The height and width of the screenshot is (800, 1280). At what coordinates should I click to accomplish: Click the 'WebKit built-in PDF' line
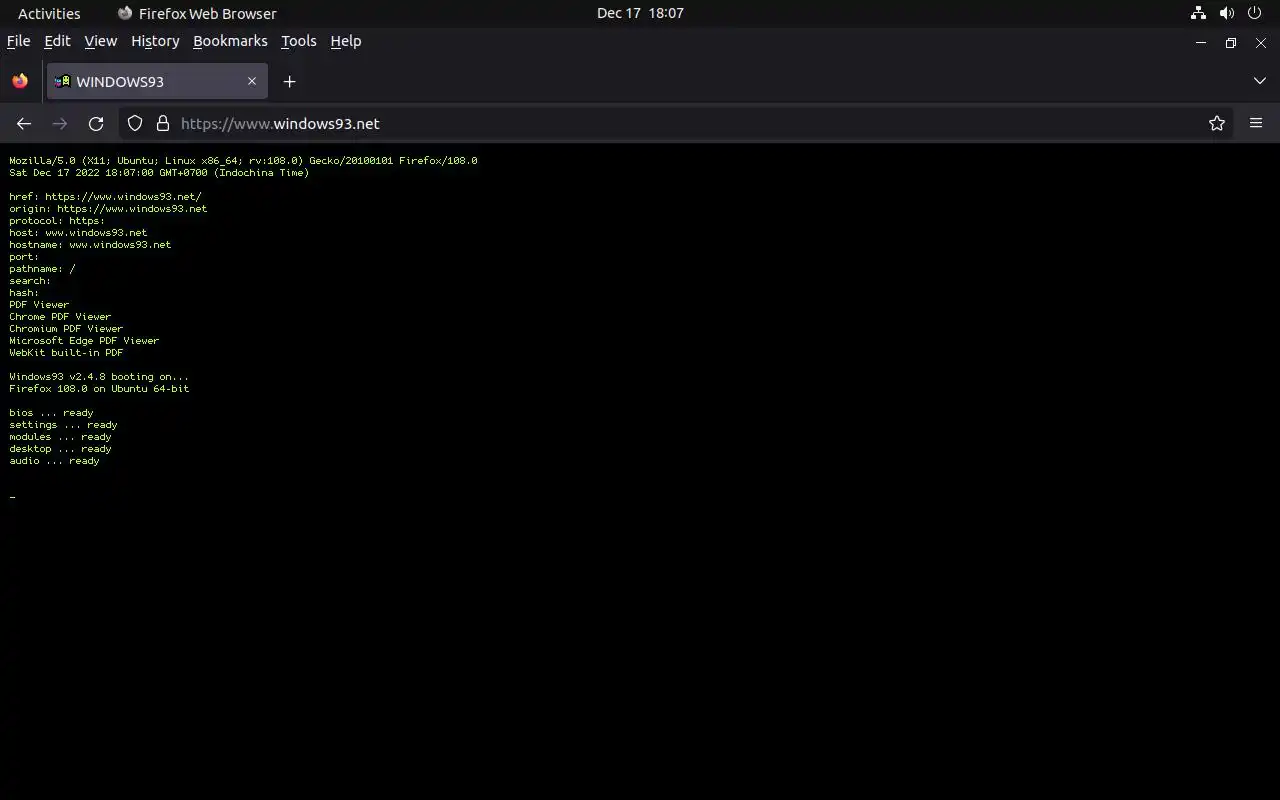pyautogui.click(x=66, y=353)
